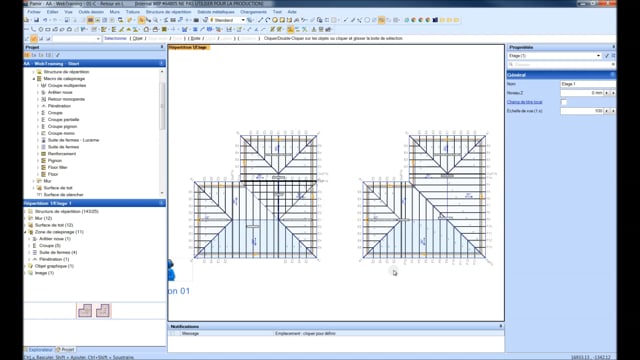Click the dark navy square icon in top toolbar

click(x=435, y=20)
